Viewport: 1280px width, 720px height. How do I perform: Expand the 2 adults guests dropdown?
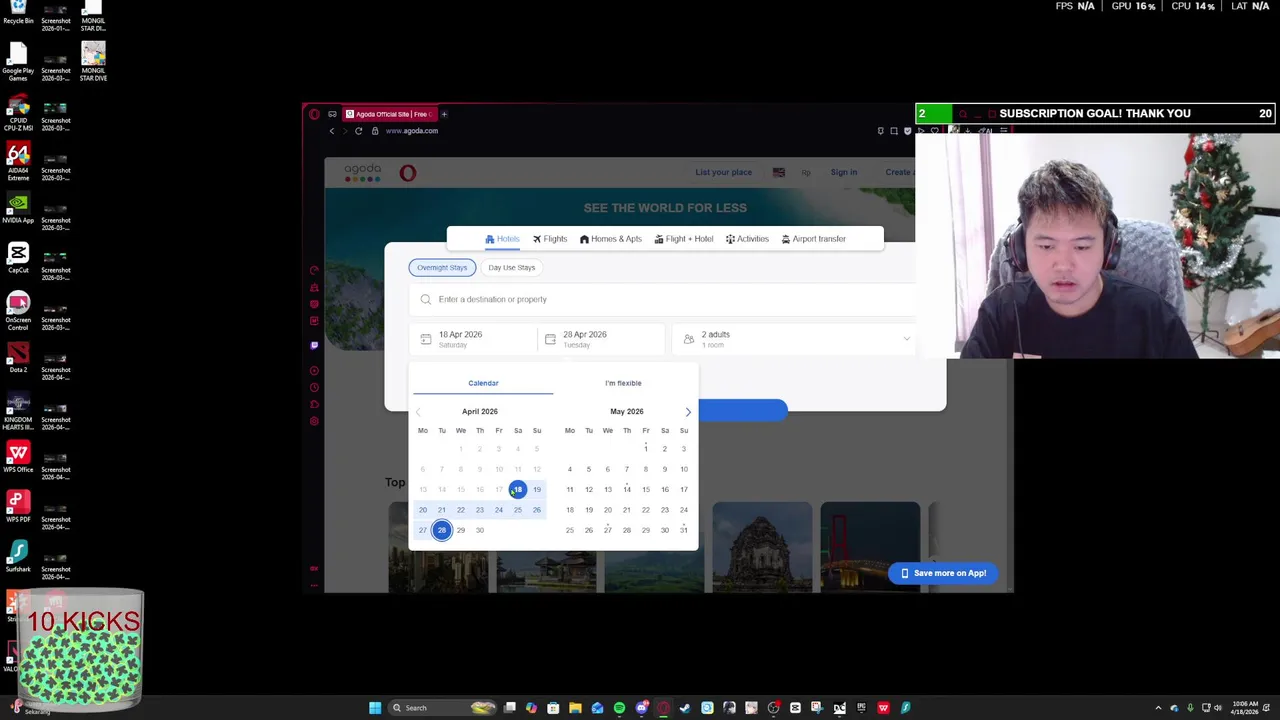906,339
